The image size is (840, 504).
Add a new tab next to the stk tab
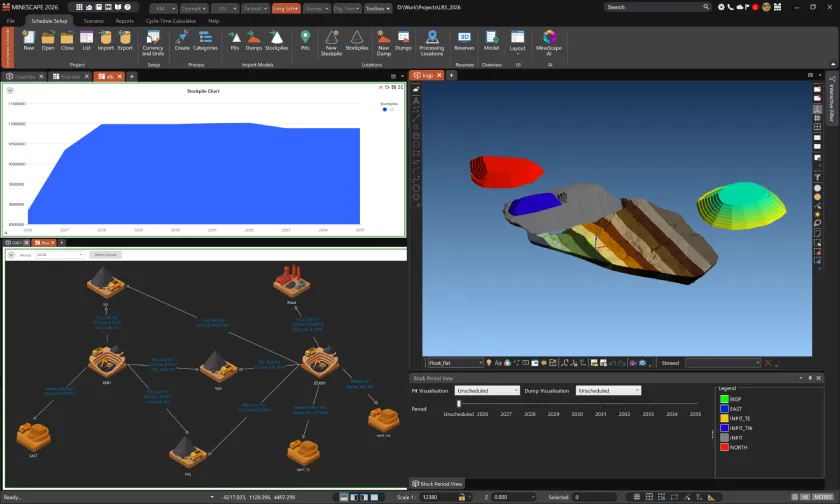coord(131,77)
